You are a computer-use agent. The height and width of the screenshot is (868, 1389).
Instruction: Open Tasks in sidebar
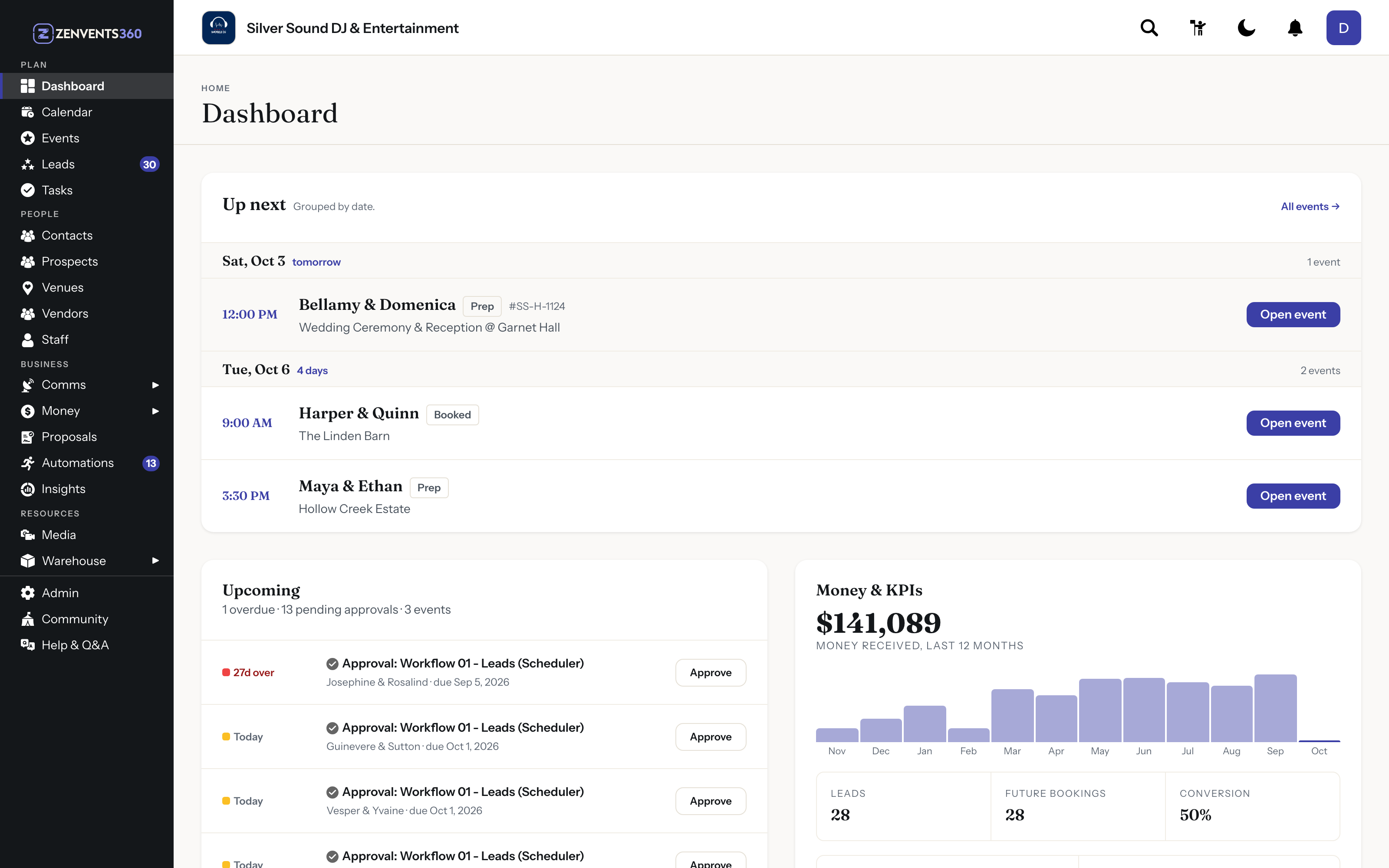pyautogui.click(x=87, y=190)
